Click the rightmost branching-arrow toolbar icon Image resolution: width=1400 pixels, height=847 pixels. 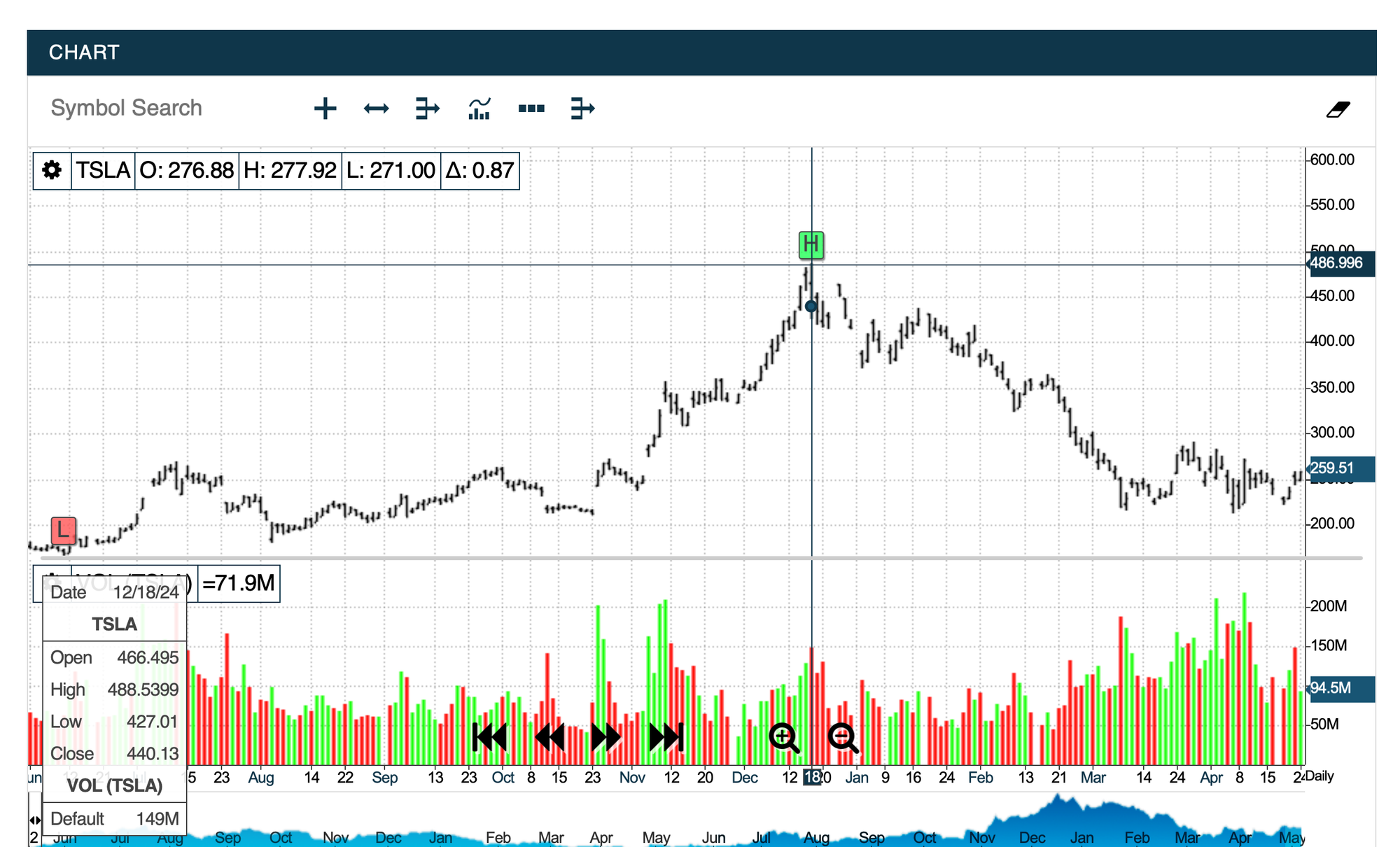(582, 108)
